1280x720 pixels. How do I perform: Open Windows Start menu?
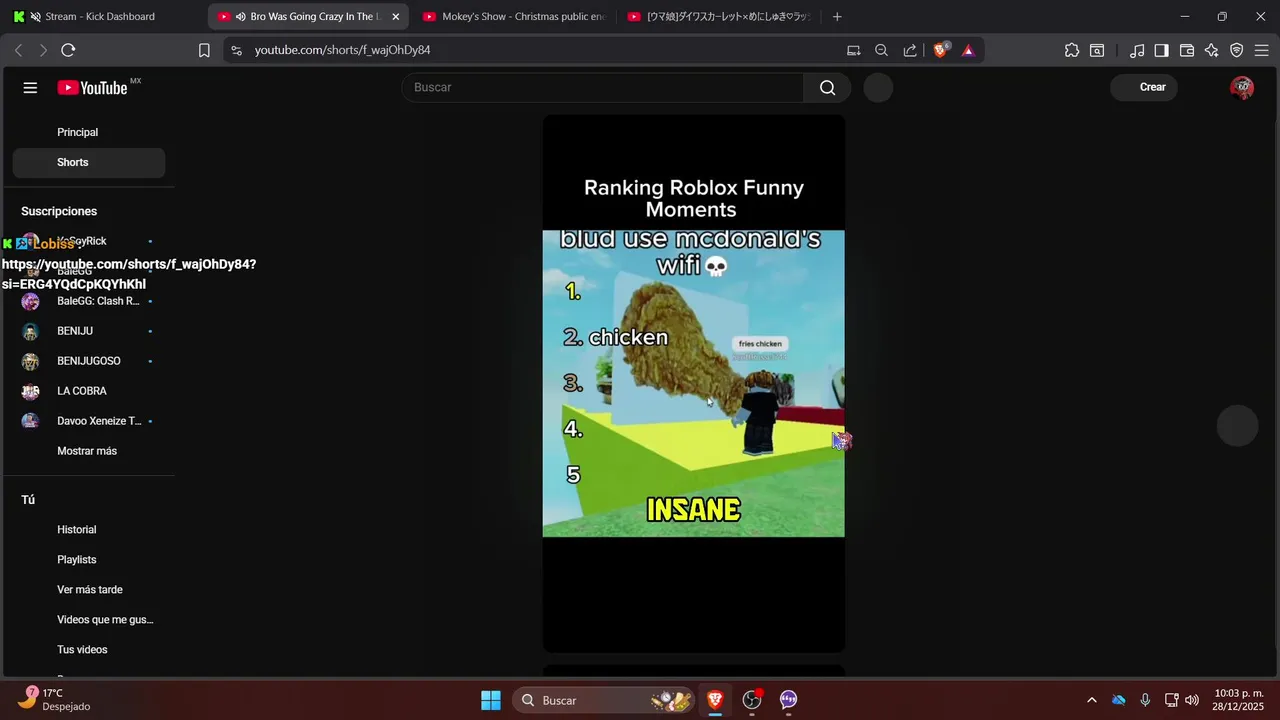coord(491,700)
